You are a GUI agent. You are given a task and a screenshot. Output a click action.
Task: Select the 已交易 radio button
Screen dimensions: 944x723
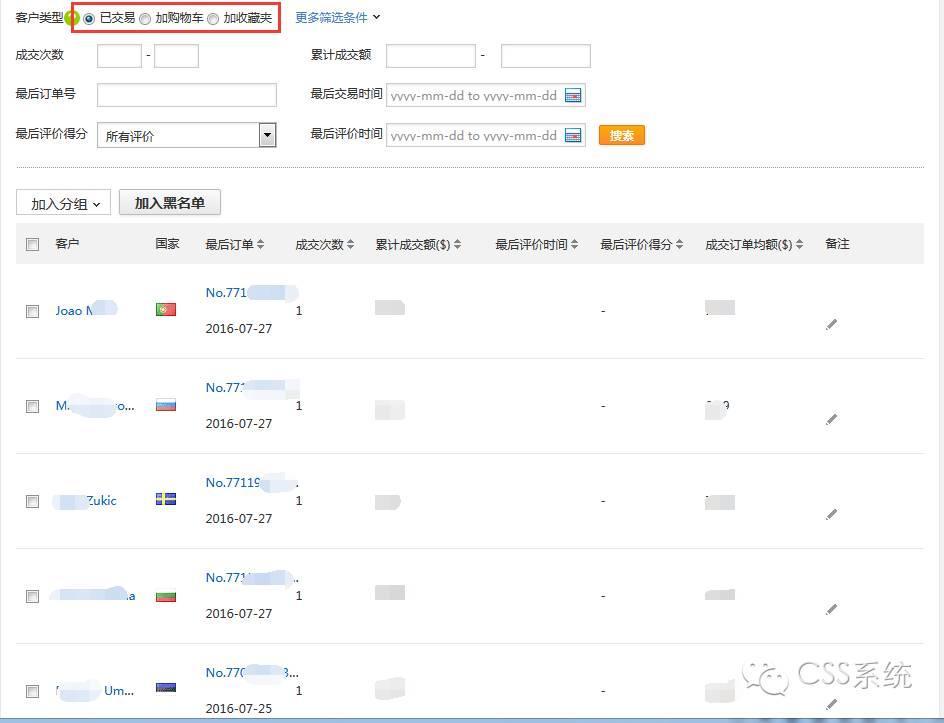[90, 19]
